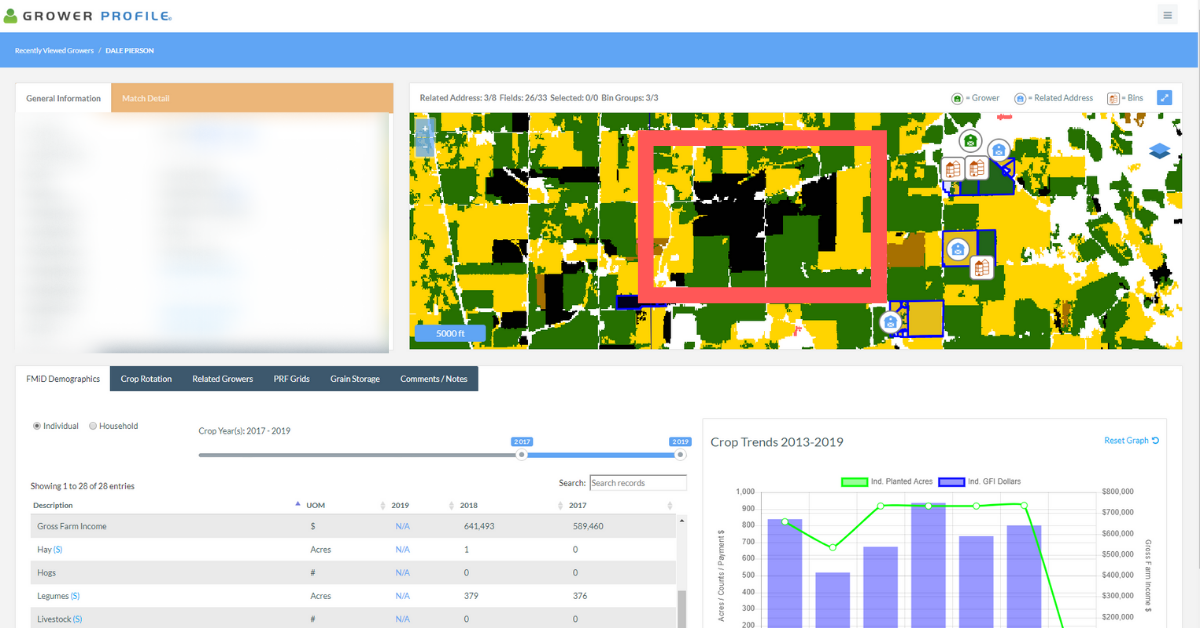Click the map status counts text
1200x628 pixels.
tap(539, 98)
